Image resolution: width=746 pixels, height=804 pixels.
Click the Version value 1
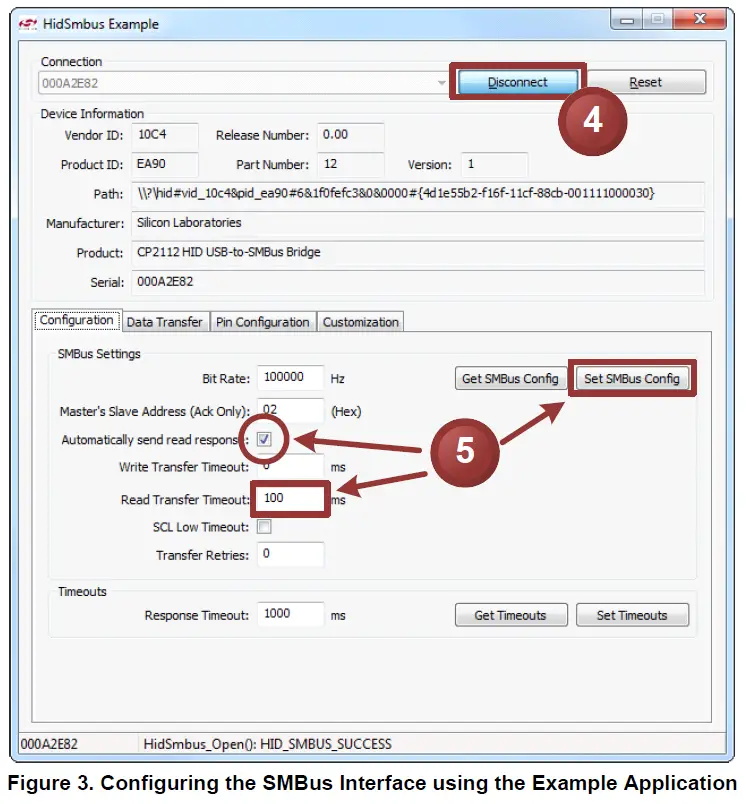pyautogui.click(x=494, y=165)
